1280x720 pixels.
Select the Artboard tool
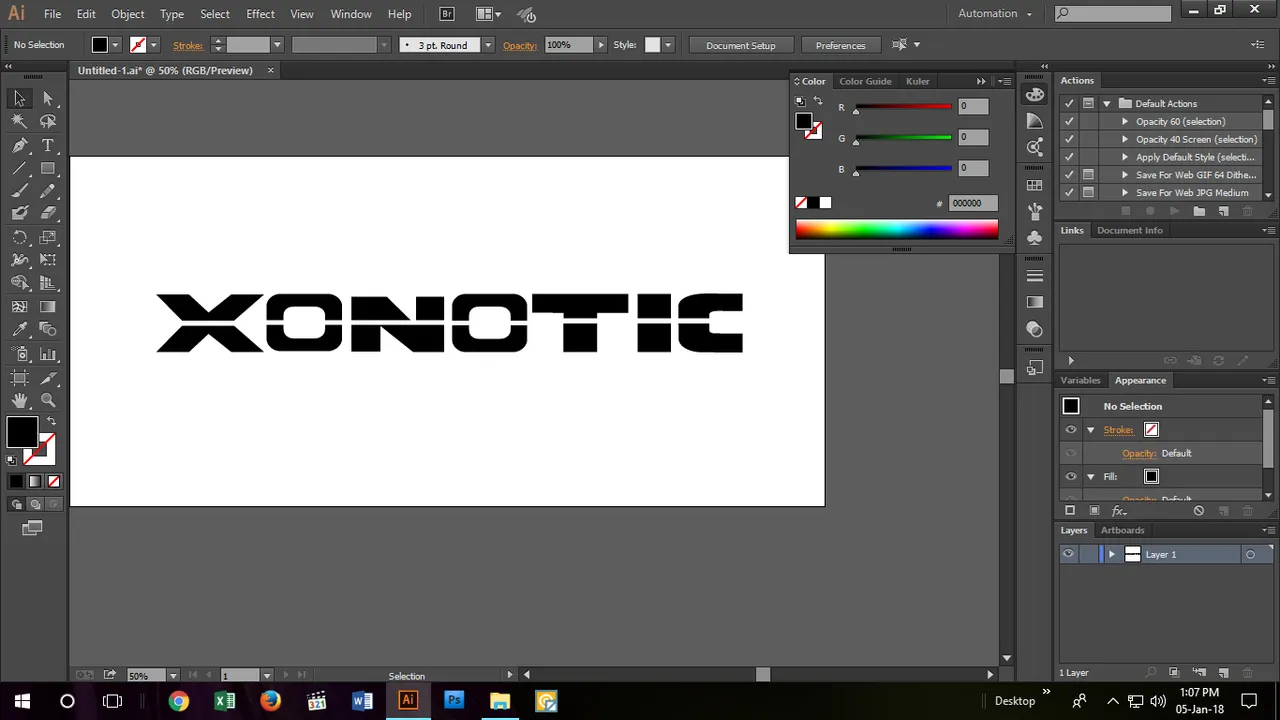[x=19, y=377]
